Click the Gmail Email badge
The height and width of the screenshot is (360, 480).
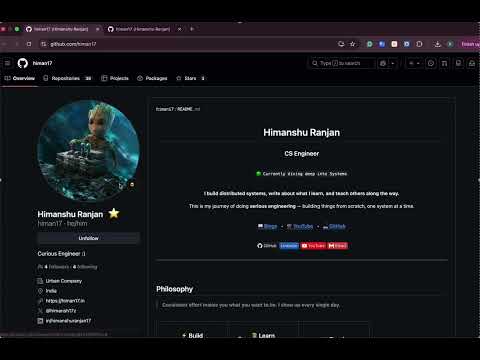click(338, 246)
